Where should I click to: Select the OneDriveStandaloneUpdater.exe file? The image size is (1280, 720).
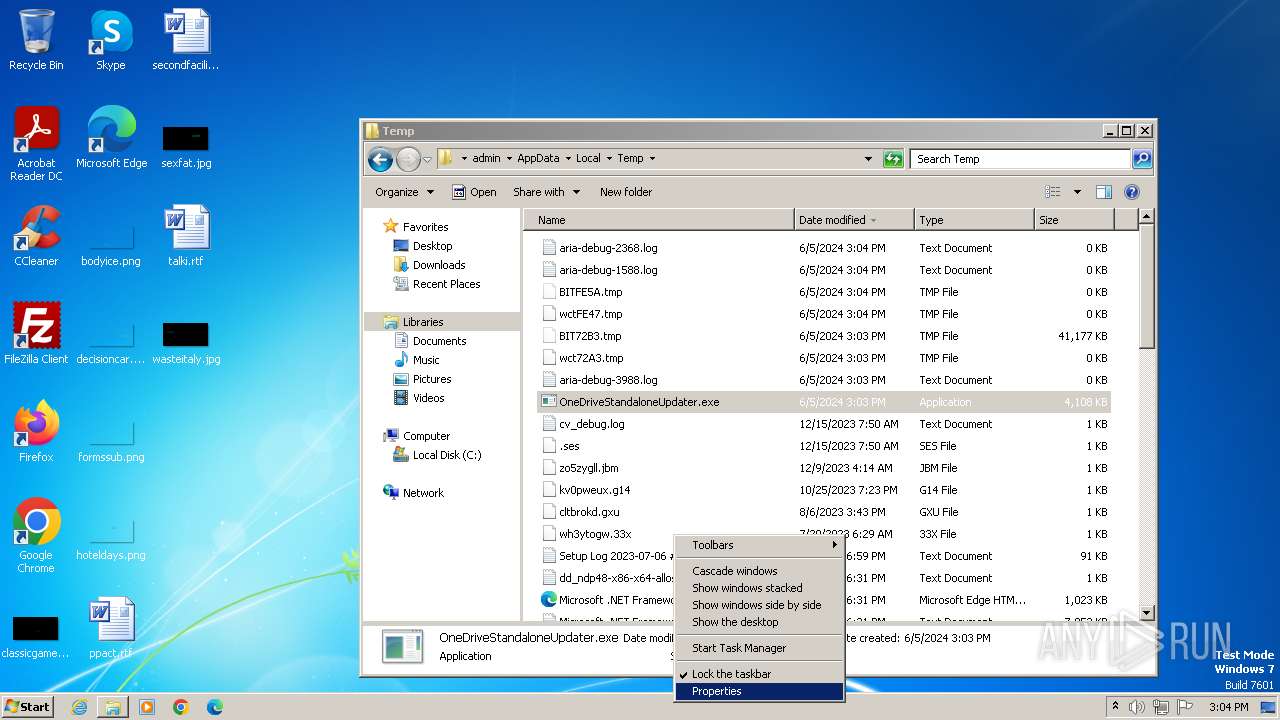824,402
